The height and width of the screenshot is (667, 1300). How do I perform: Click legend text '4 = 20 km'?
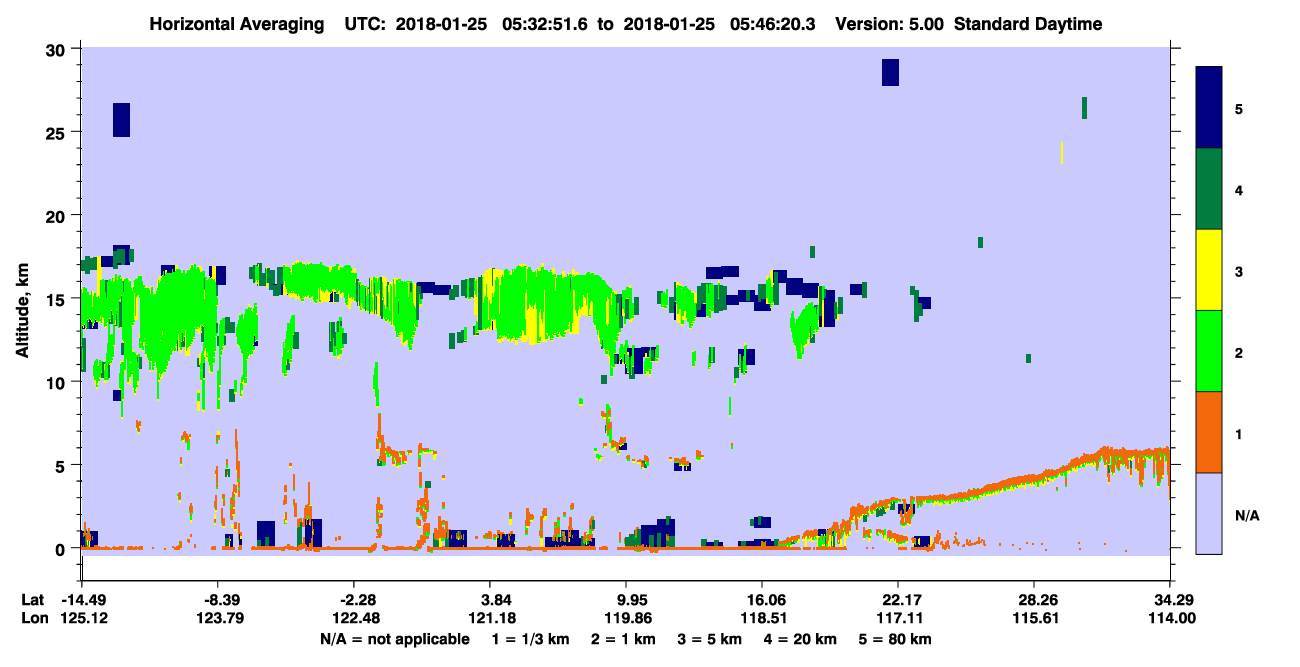click(x=803, y=639)
